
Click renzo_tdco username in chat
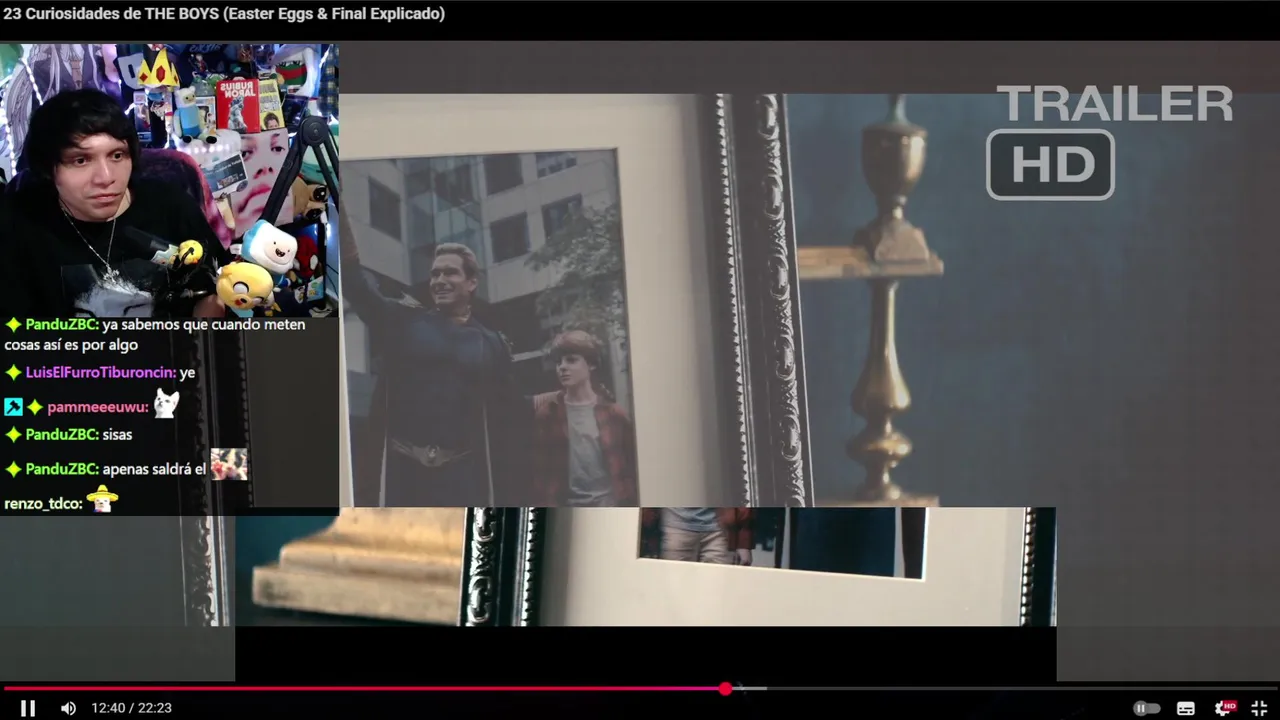(x=42, y=503)
